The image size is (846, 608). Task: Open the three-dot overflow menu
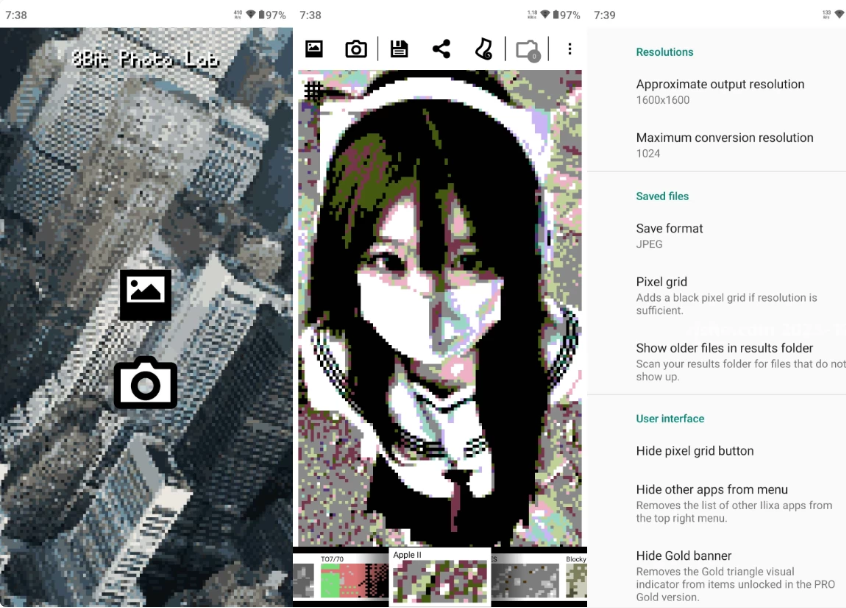pos(570,48)
